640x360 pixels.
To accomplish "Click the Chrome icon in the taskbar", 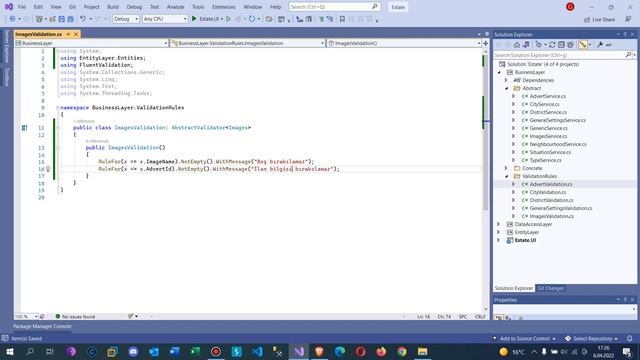I will [402, 351].
